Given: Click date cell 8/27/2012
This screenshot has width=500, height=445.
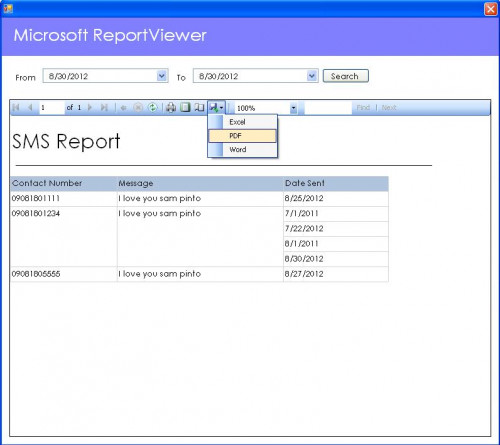Looking at the screenshot, I should pos(336,274).
